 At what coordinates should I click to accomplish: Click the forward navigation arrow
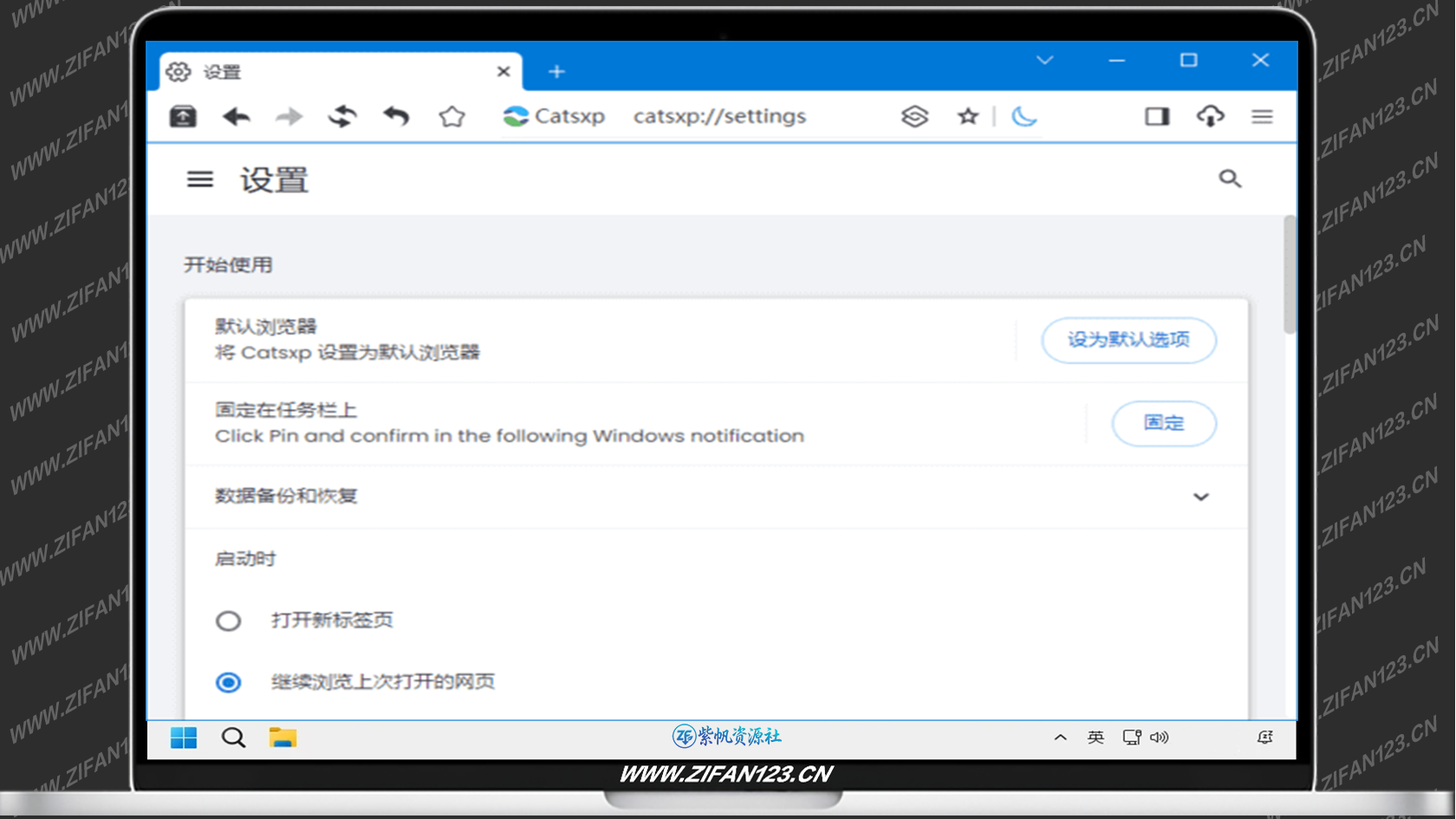pyautogui.click(x=289, y=116)
